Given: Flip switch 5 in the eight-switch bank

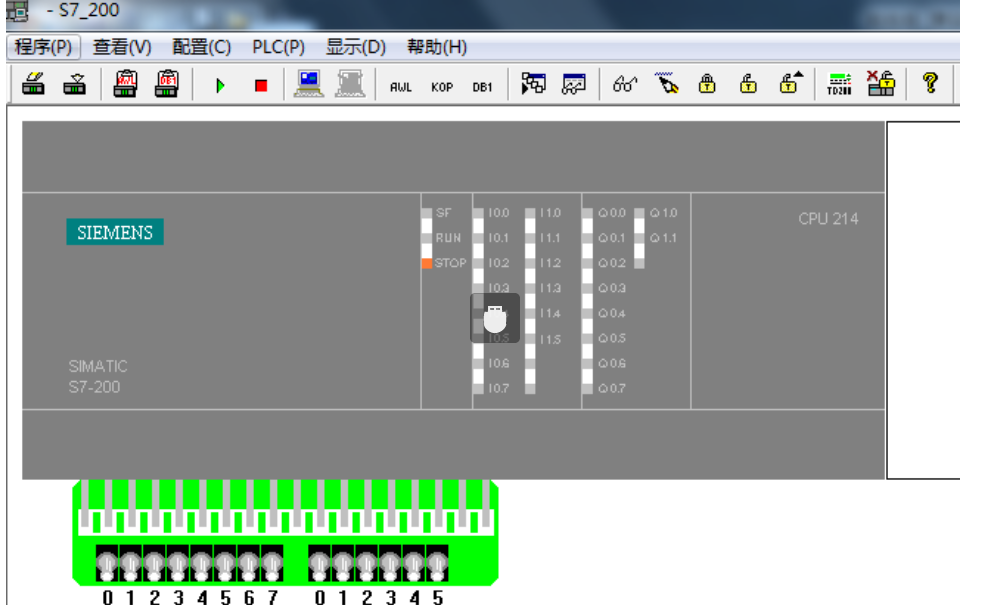Looking at the screenshot, I should [225, 564].
